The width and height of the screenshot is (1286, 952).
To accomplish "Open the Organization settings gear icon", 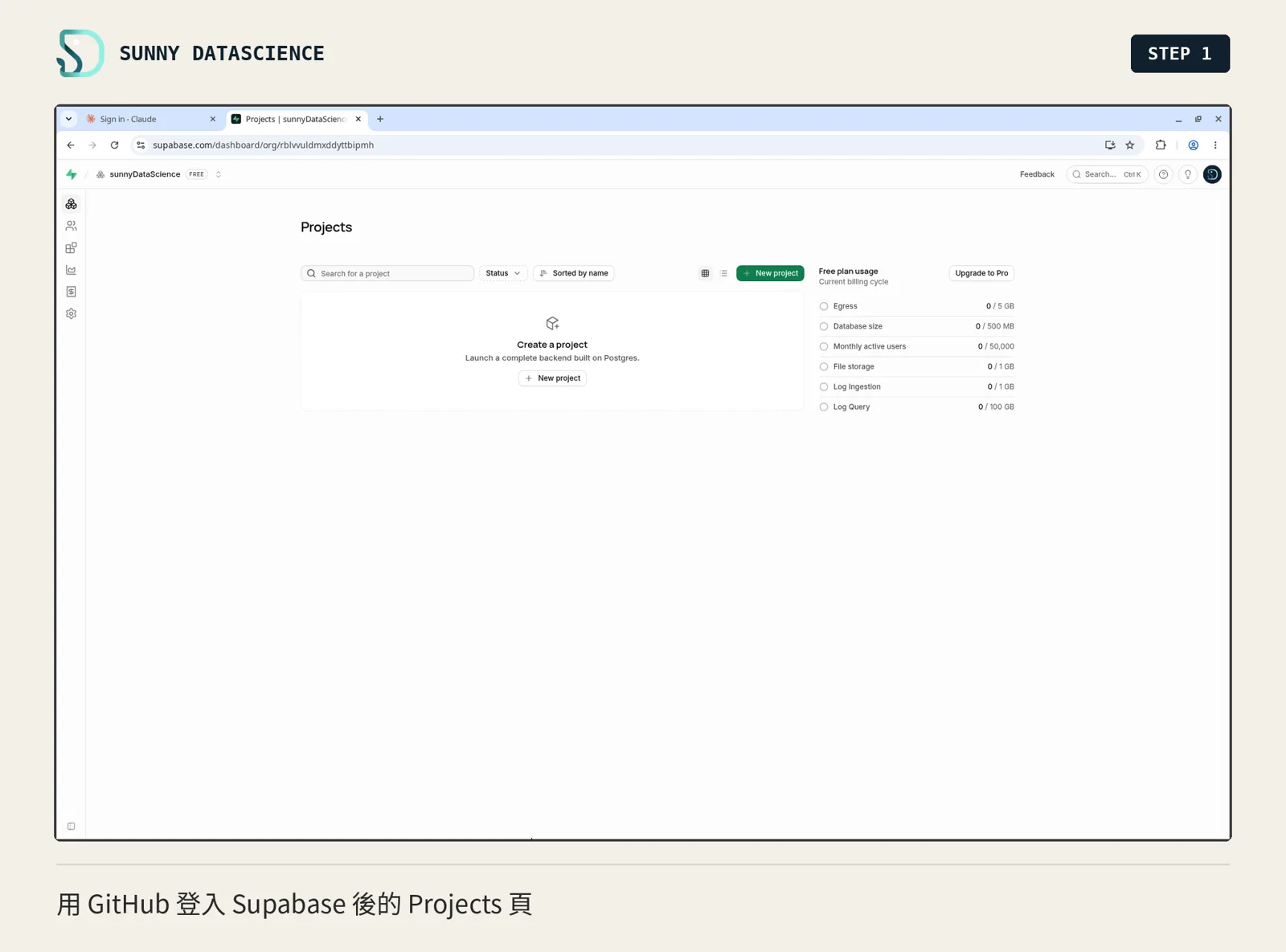I will pyautogui.click(x=72, y=314).
